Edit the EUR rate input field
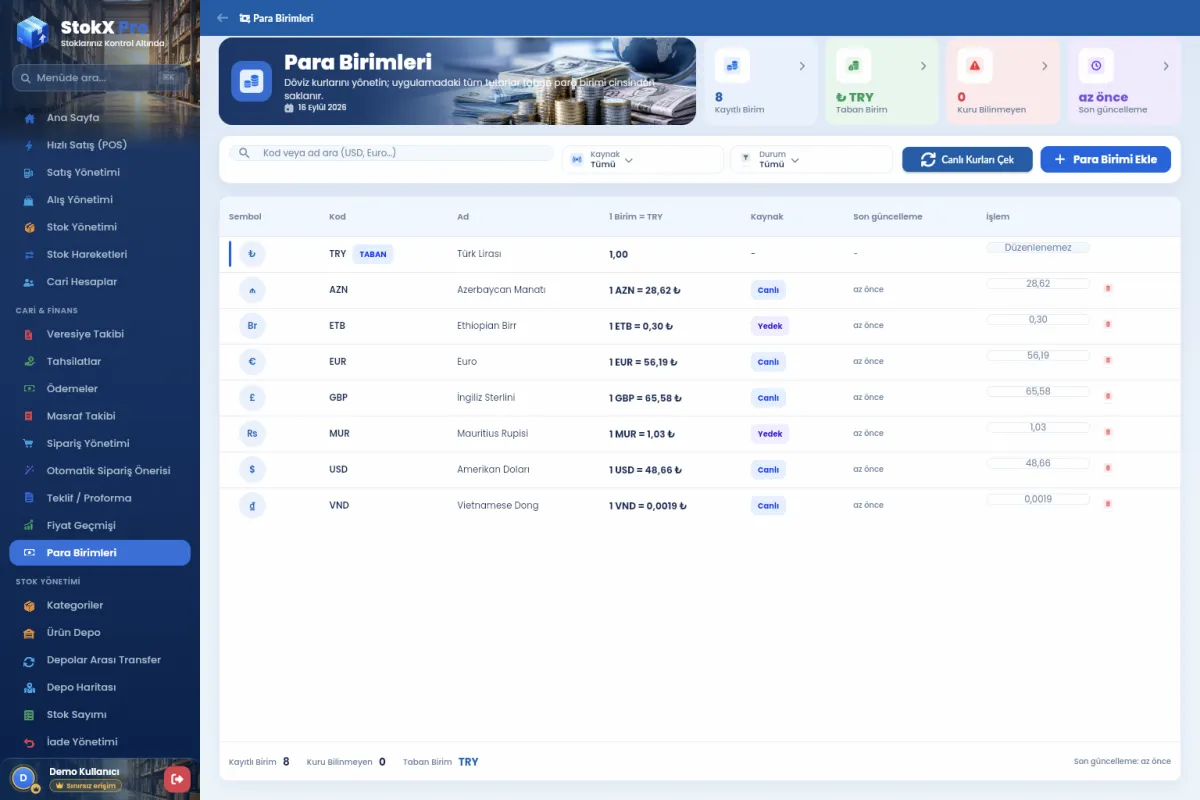This screenshot has width=1200, height=800. (x=1038, y=355)
